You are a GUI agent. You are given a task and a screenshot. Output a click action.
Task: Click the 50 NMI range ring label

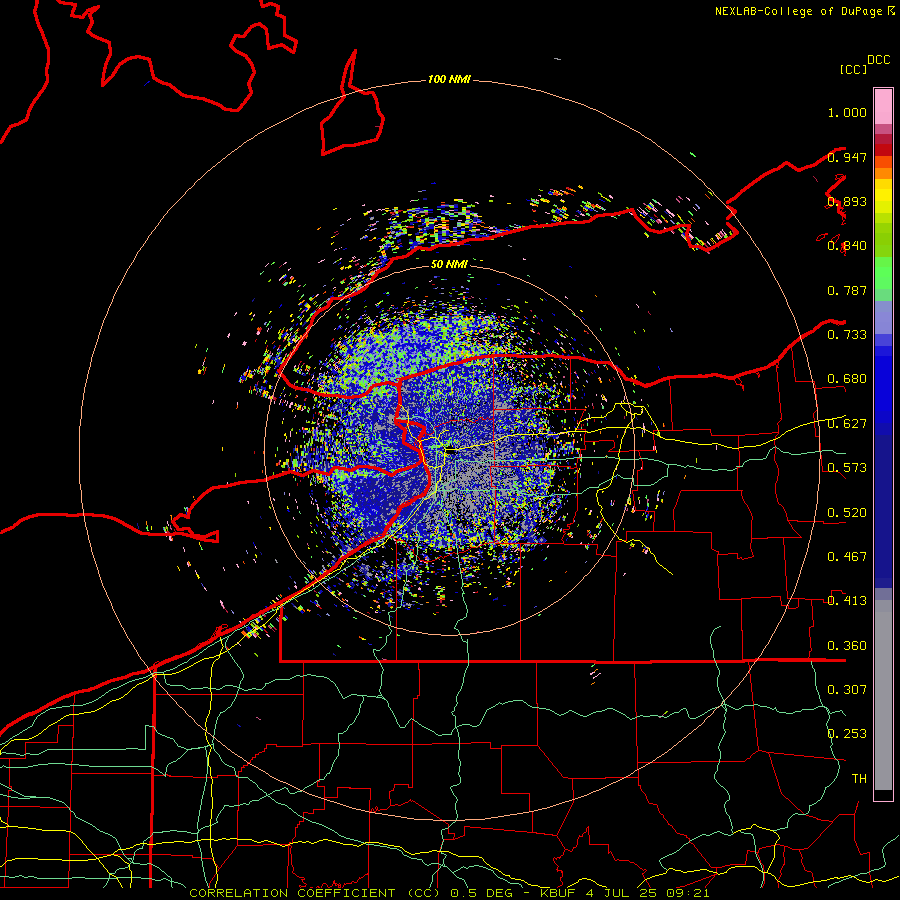(449, 264)
